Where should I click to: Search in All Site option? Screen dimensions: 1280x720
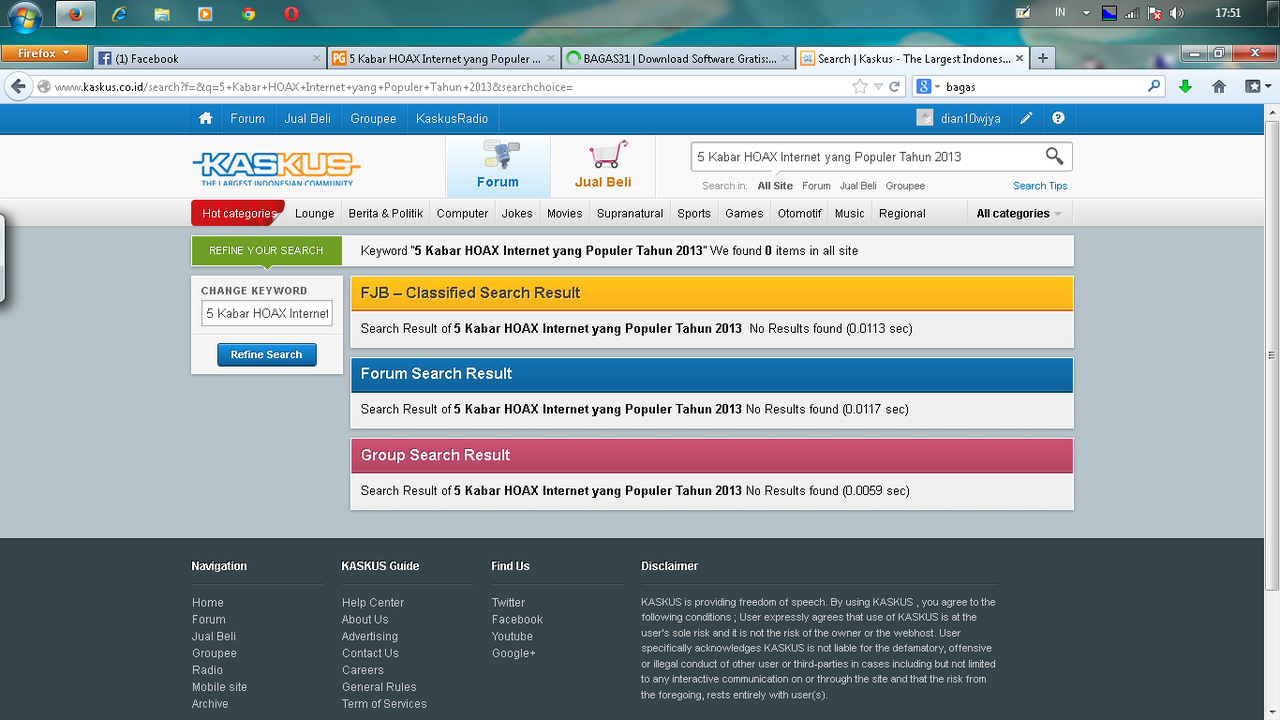coord(775,186)
